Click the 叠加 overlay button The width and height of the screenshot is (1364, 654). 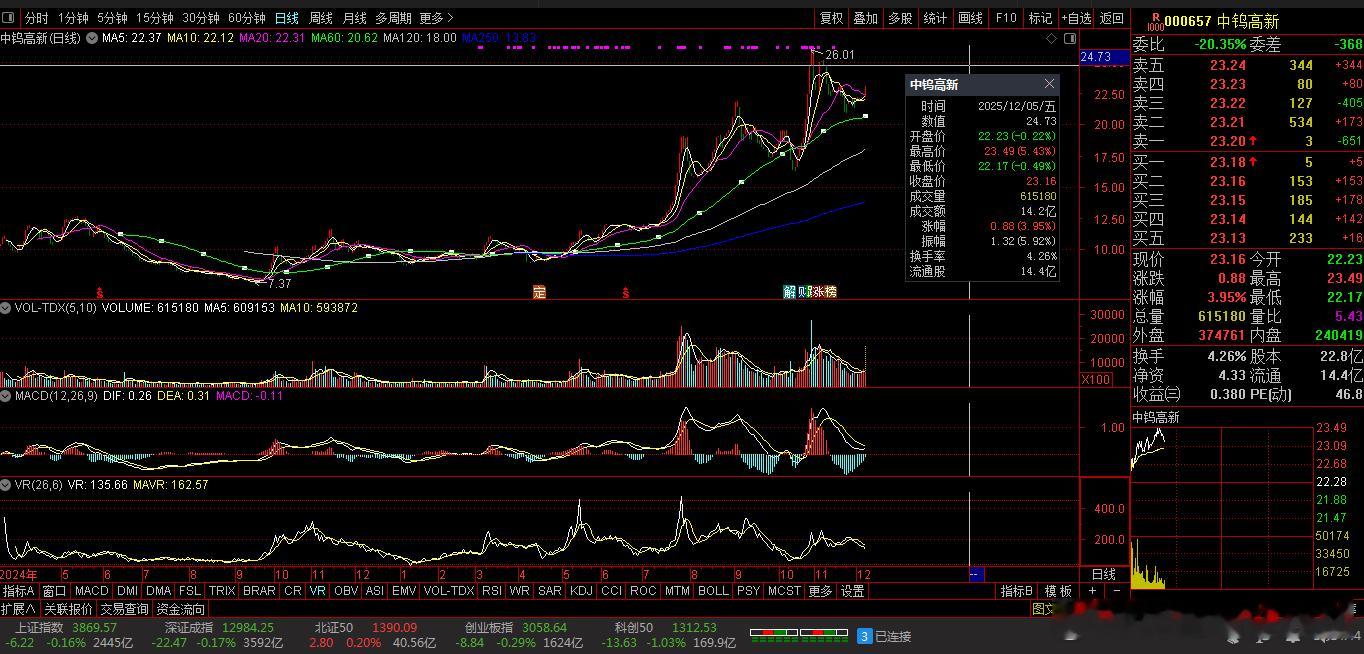tap(865, 18)
